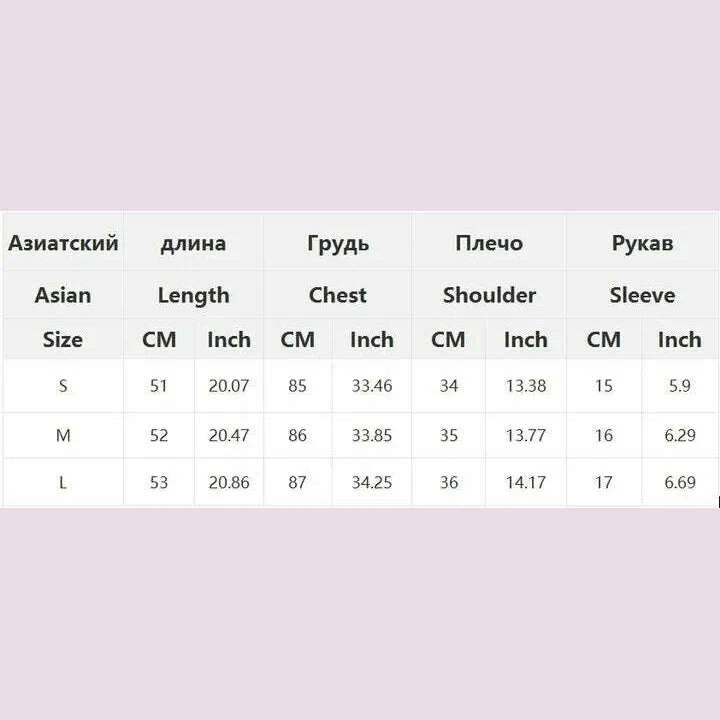Select the 53 cm length value

pyautogui.click(x=158, y=483)
